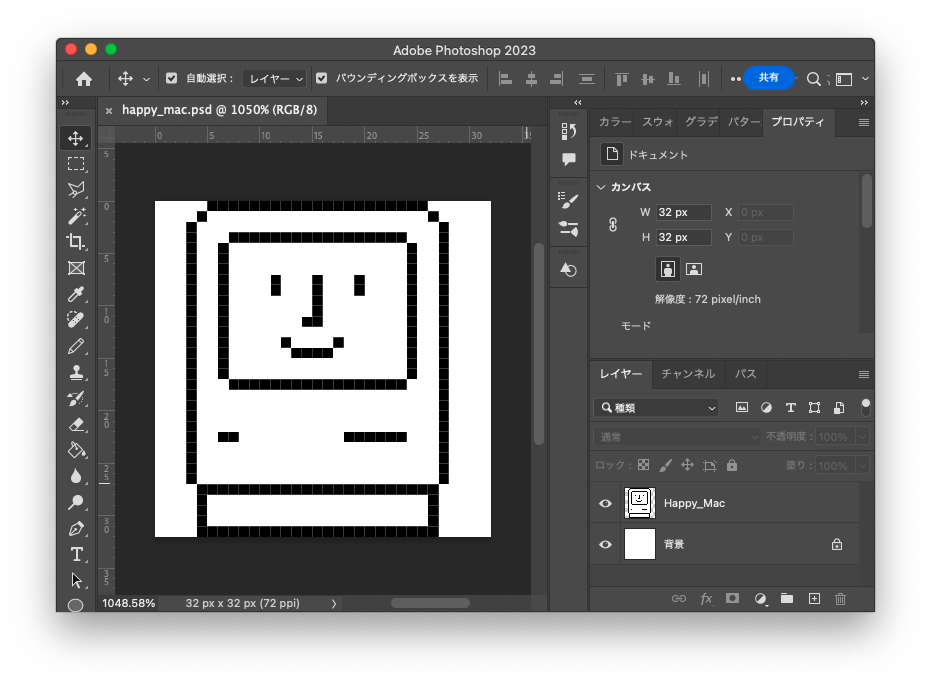The height and width of the screenshot is (686, 931).
Task: Open the Comments panel icon
Action: 568,159
